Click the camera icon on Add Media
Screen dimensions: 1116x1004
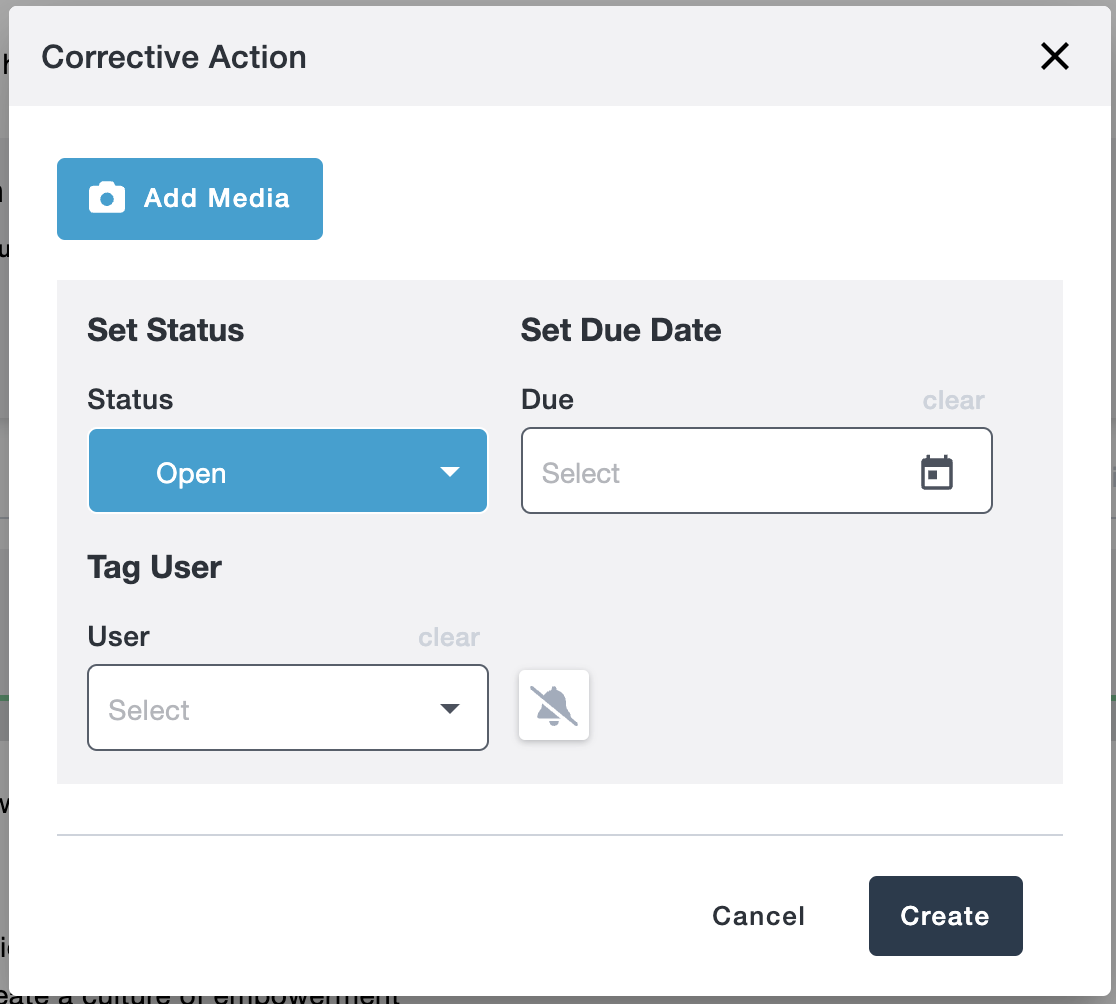[x=107, y=198]
